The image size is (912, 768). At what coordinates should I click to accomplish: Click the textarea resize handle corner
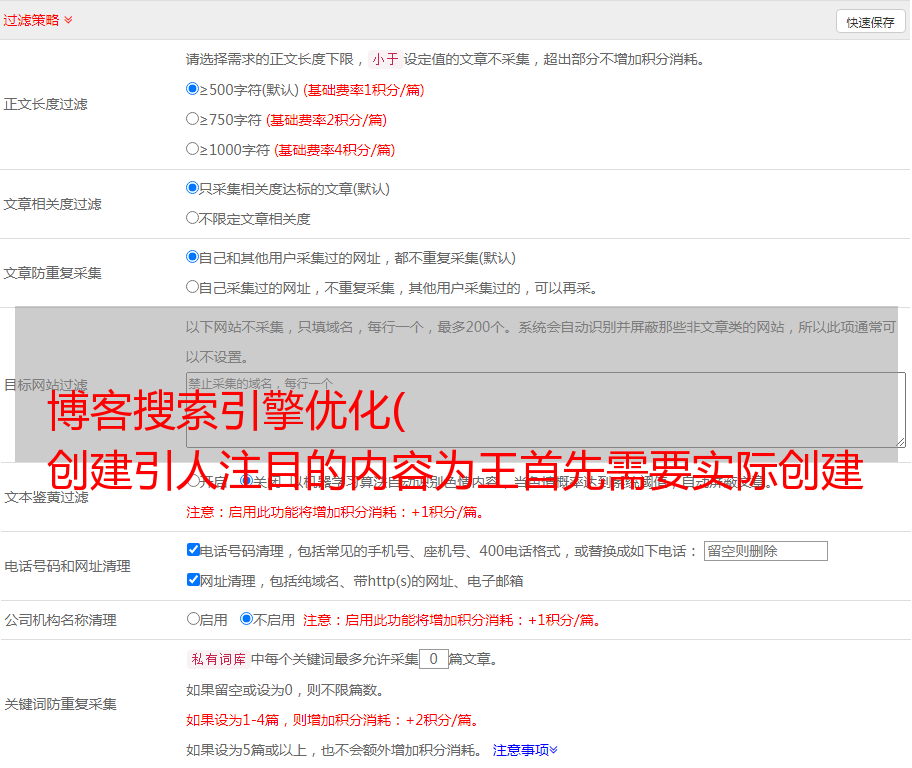click(x=900, y=442)
